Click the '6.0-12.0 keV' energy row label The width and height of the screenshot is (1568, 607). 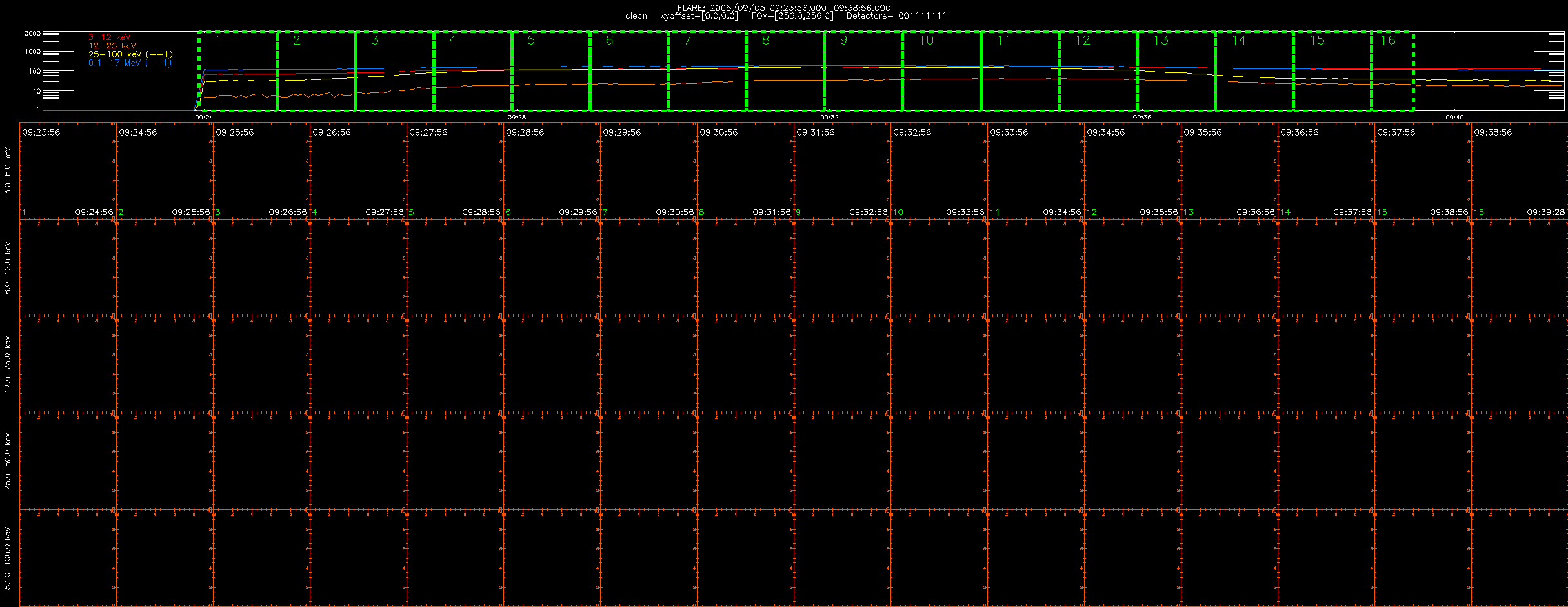[8, 267]
